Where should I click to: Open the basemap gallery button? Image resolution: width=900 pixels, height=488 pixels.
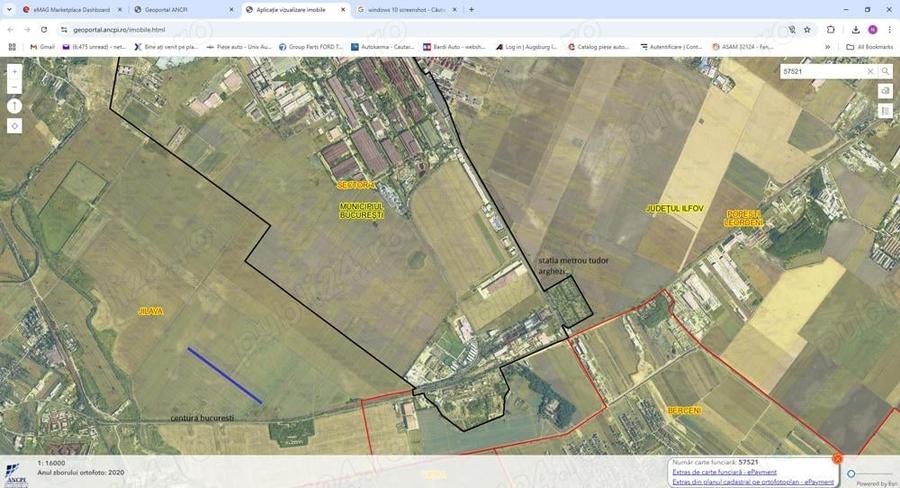(x=885, y=91)
